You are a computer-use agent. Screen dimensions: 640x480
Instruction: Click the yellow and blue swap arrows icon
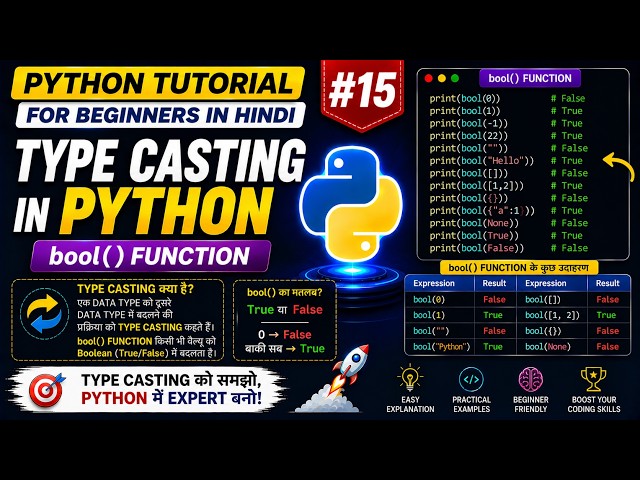44,313
